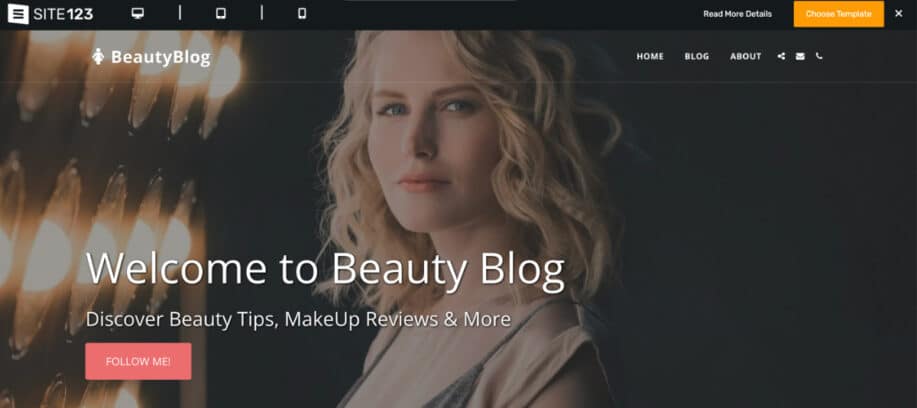Switch to tablet preview mode
The image size is (917, 408).
(220, 14)
